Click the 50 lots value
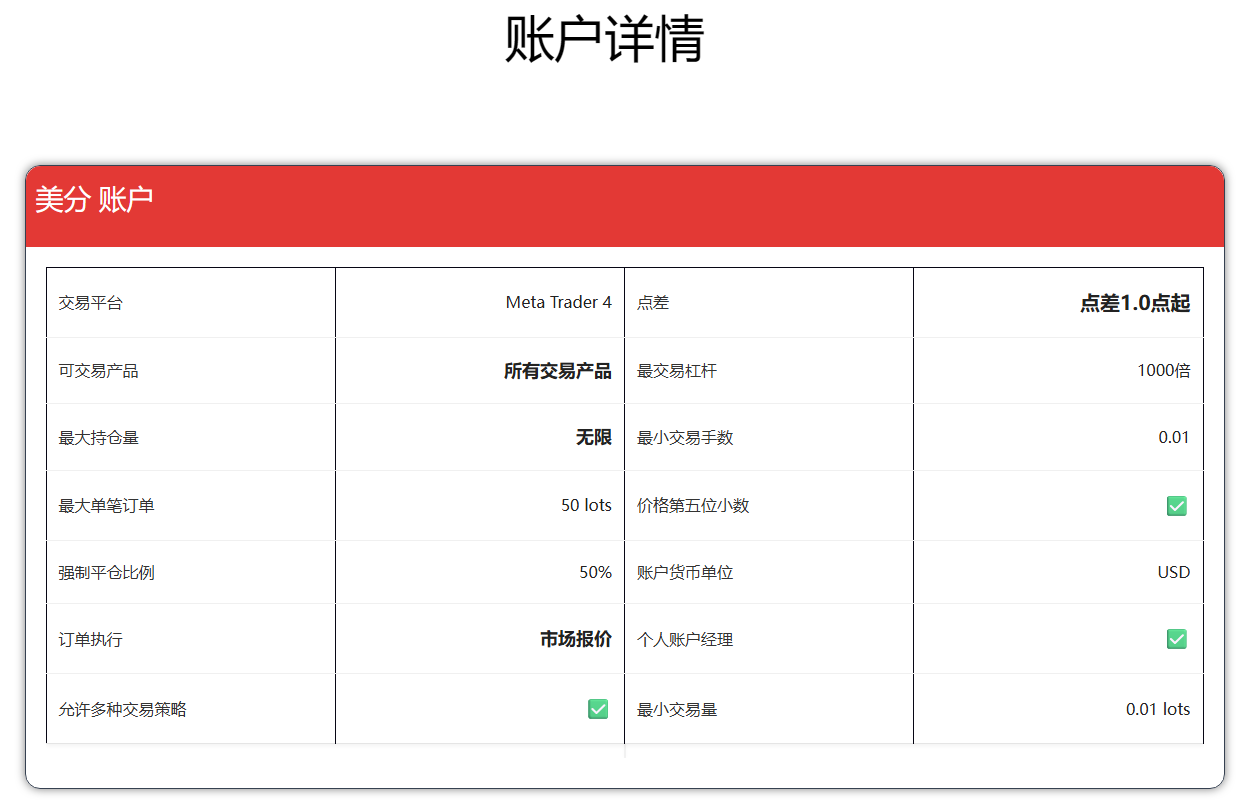Viewport: 1248px width, 804px height. (586, 505)
